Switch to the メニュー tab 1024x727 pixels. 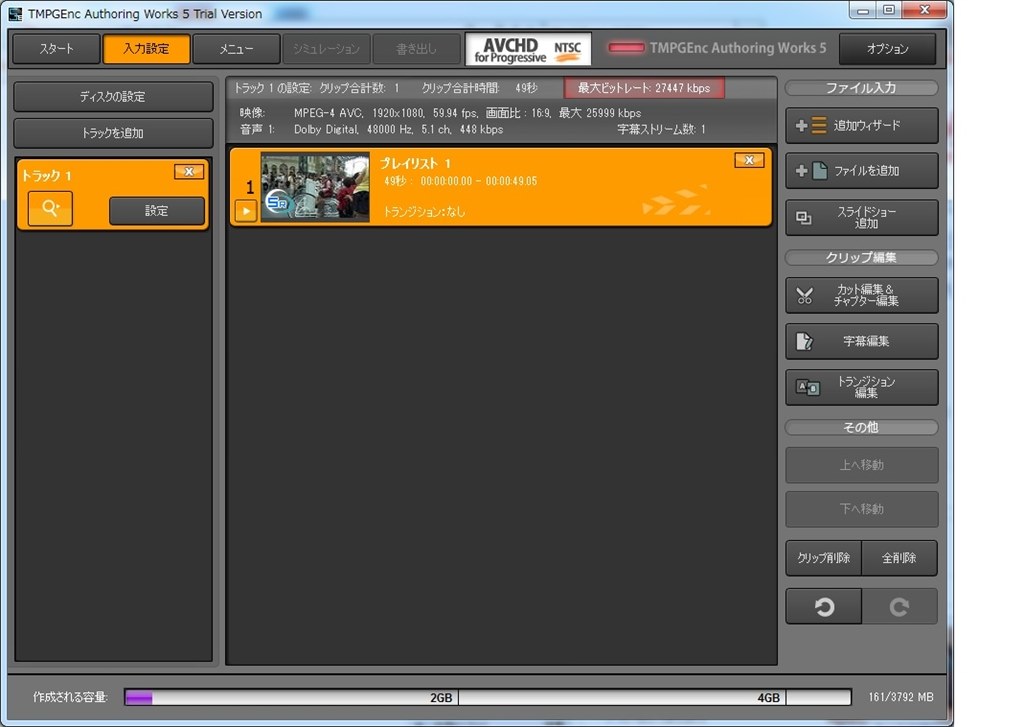[x=236, y=49]
